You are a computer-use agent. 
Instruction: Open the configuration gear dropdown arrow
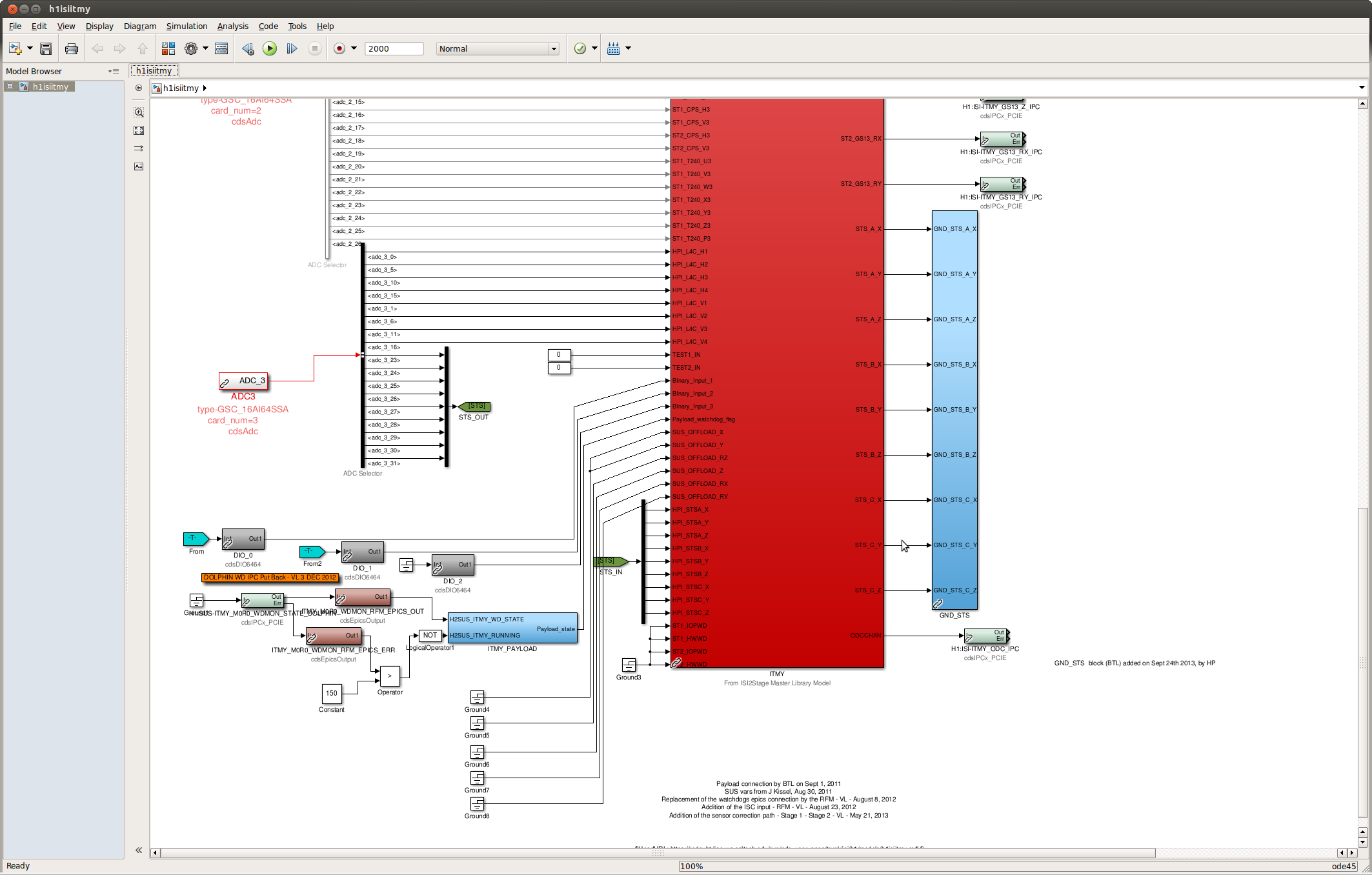205,48
